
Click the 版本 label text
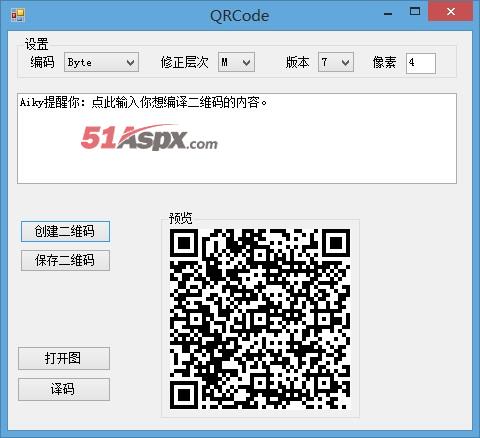click(297, 62)
